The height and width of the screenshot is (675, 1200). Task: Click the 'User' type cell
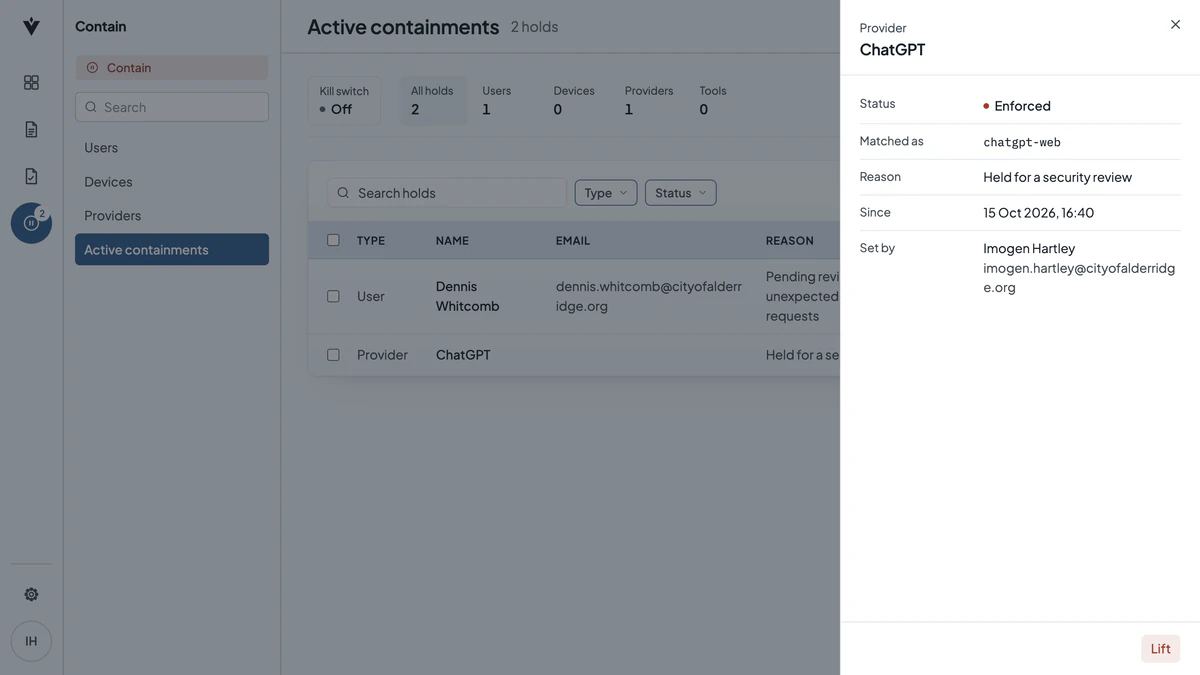coord(371,296)
